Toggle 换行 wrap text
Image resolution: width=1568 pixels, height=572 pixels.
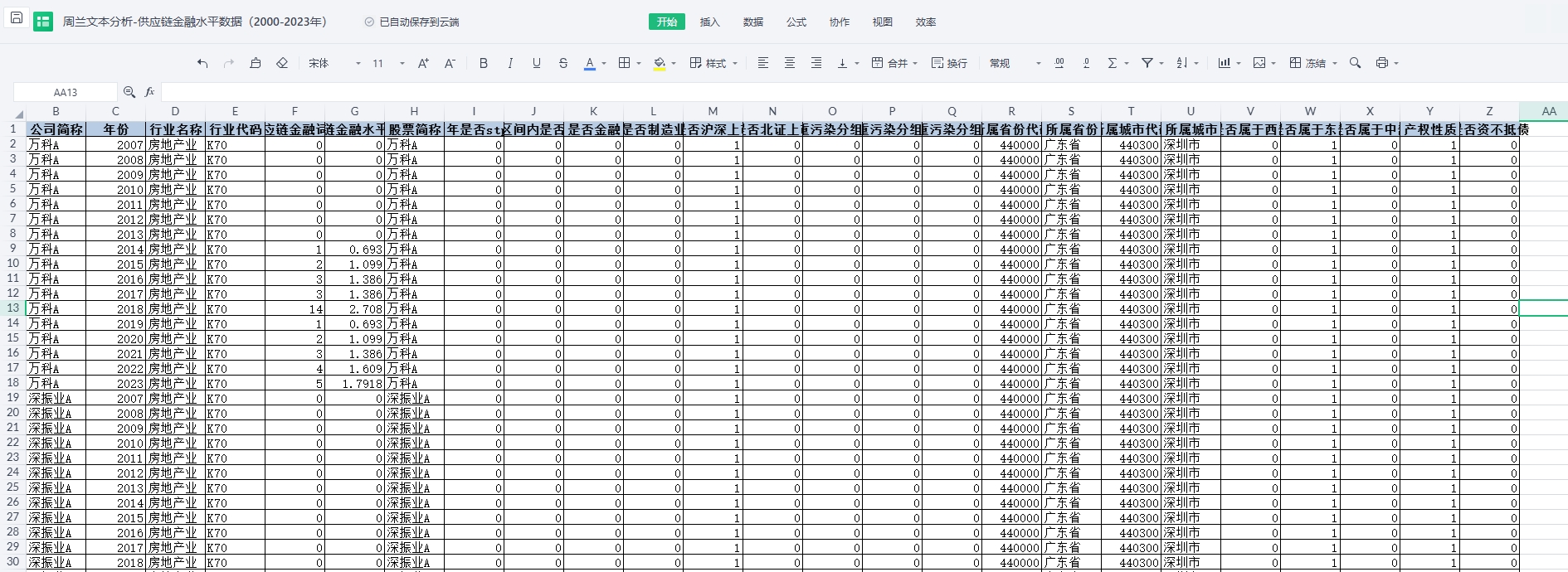[x=949, y=63]
